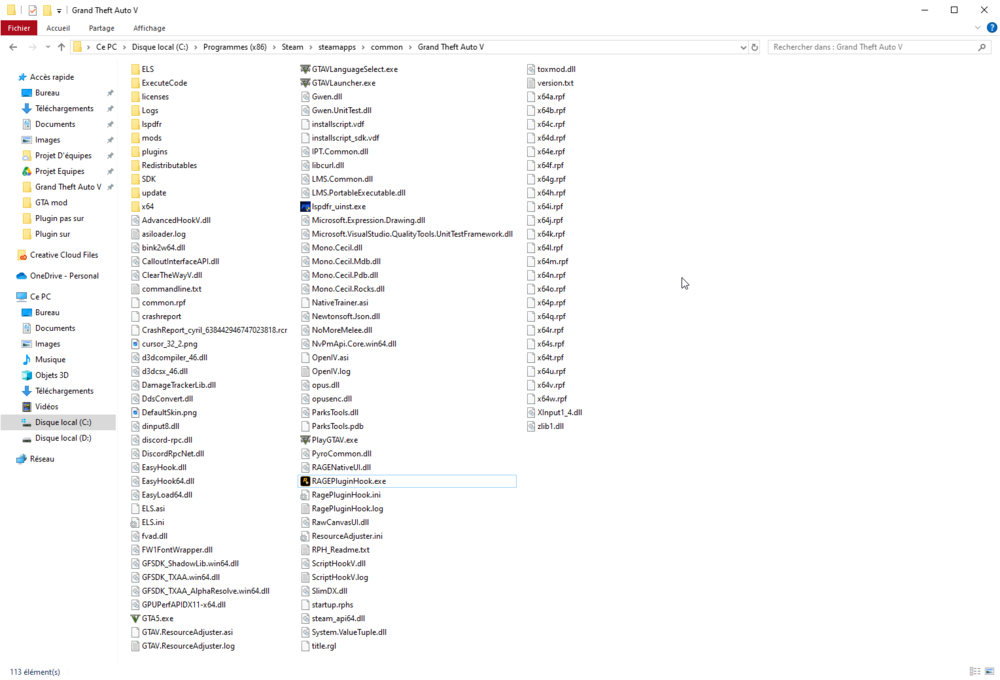Open the Accueil ribbon tab
The width and height of the screenshot is (1000, 680).
click(x=58, y=28)
